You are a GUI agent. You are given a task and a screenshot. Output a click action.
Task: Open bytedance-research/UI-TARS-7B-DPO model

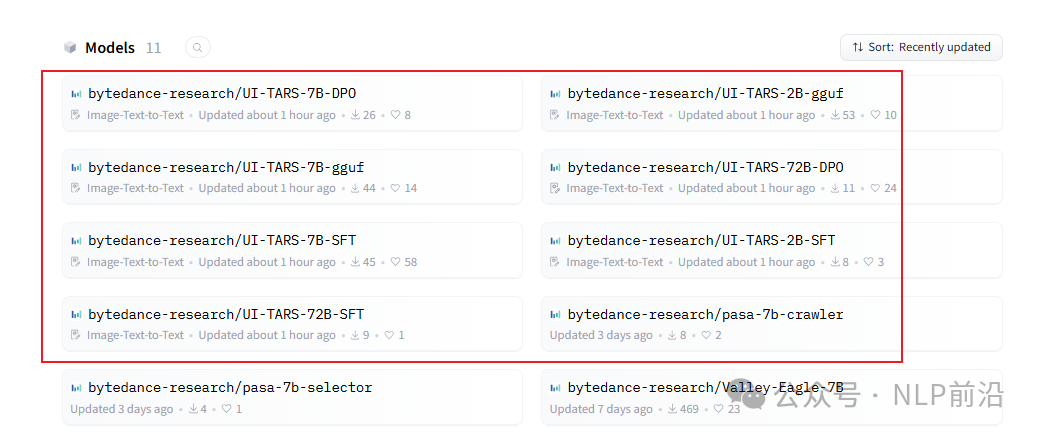tap(292, 103)
